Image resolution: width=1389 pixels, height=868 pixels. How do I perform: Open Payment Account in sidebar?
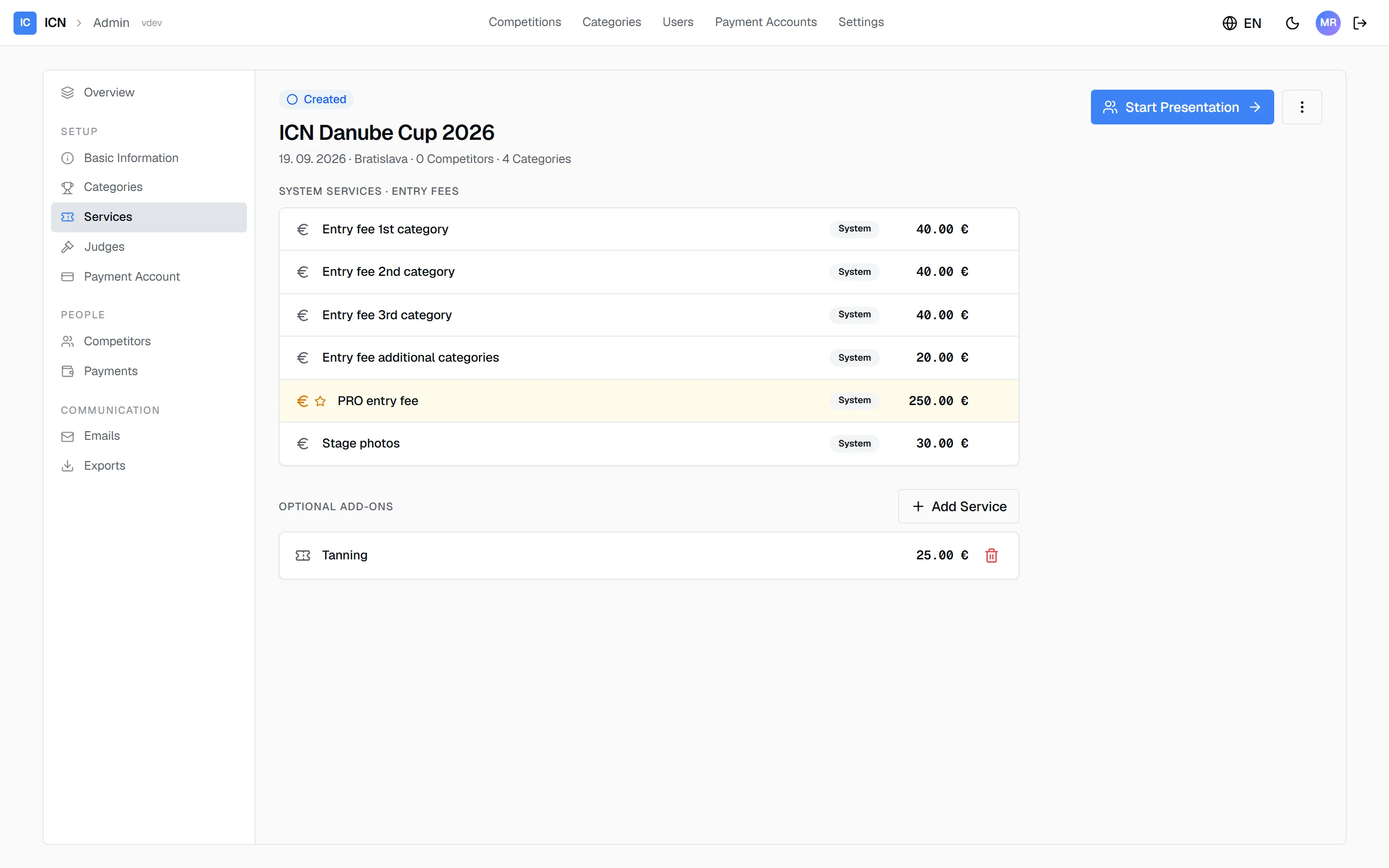149,277
